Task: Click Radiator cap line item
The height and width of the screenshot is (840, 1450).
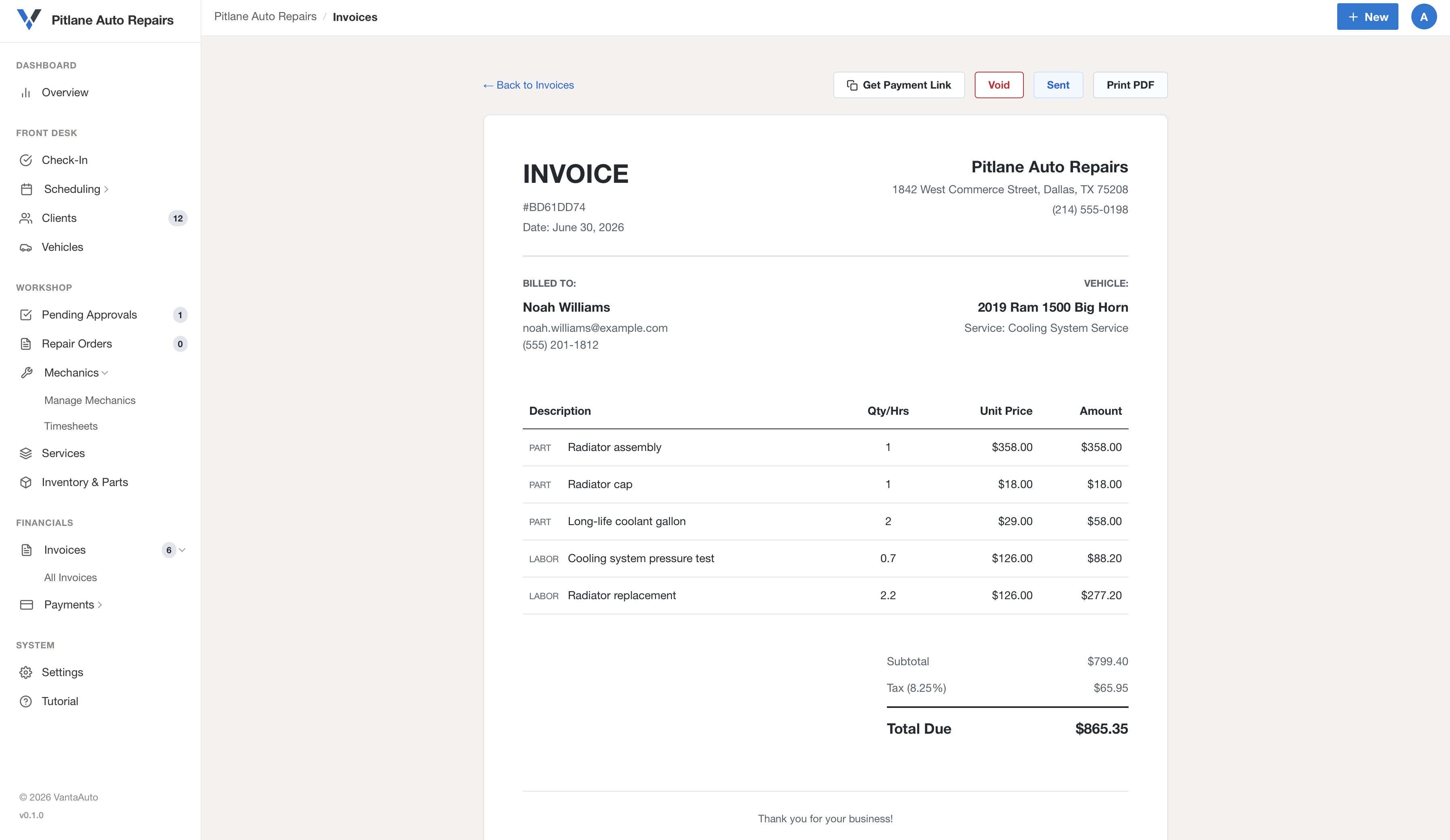Action: click(825, 484)
